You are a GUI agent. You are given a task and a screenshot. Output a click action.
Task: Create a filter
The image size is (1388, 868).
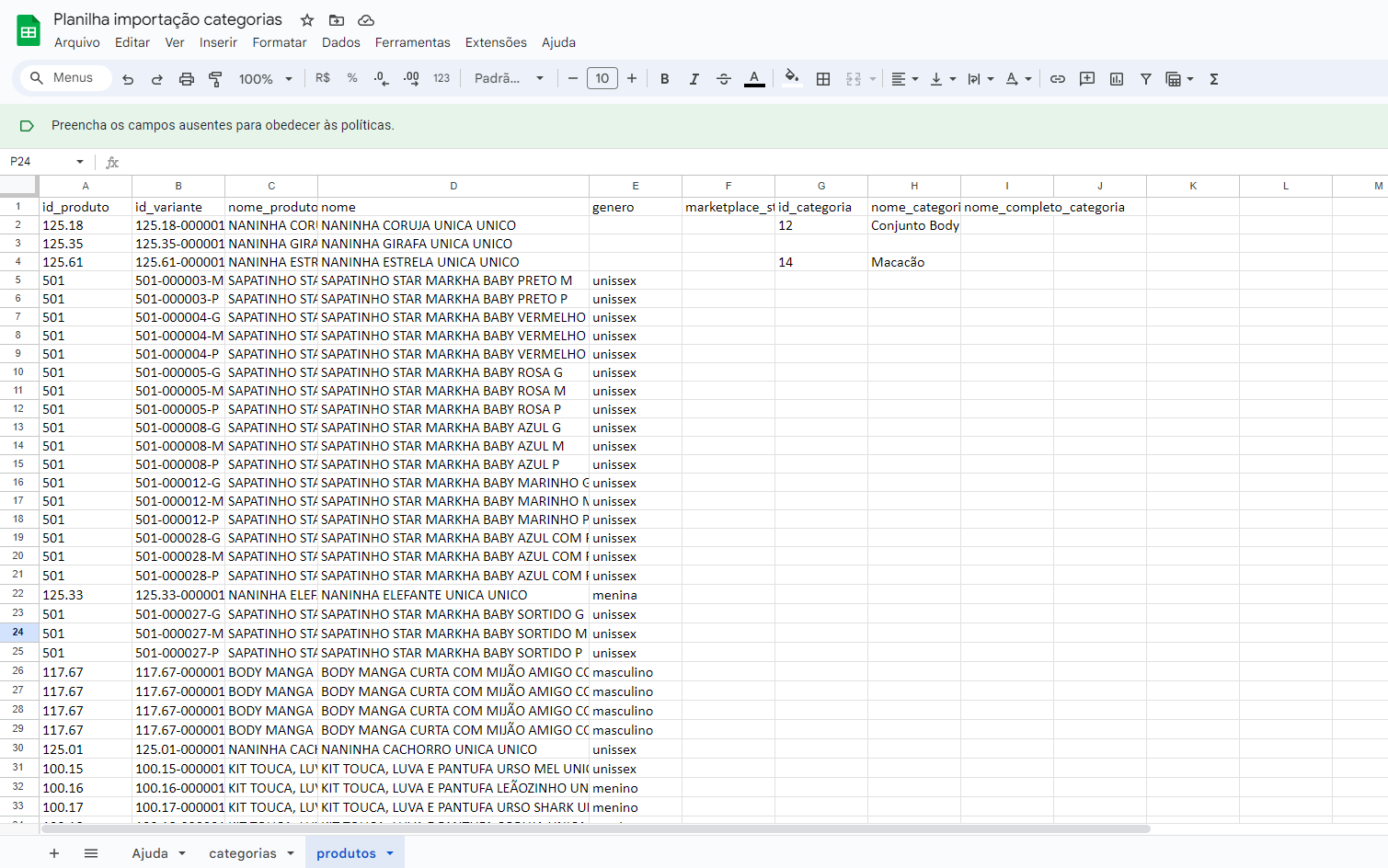[x=1146, y=79]
